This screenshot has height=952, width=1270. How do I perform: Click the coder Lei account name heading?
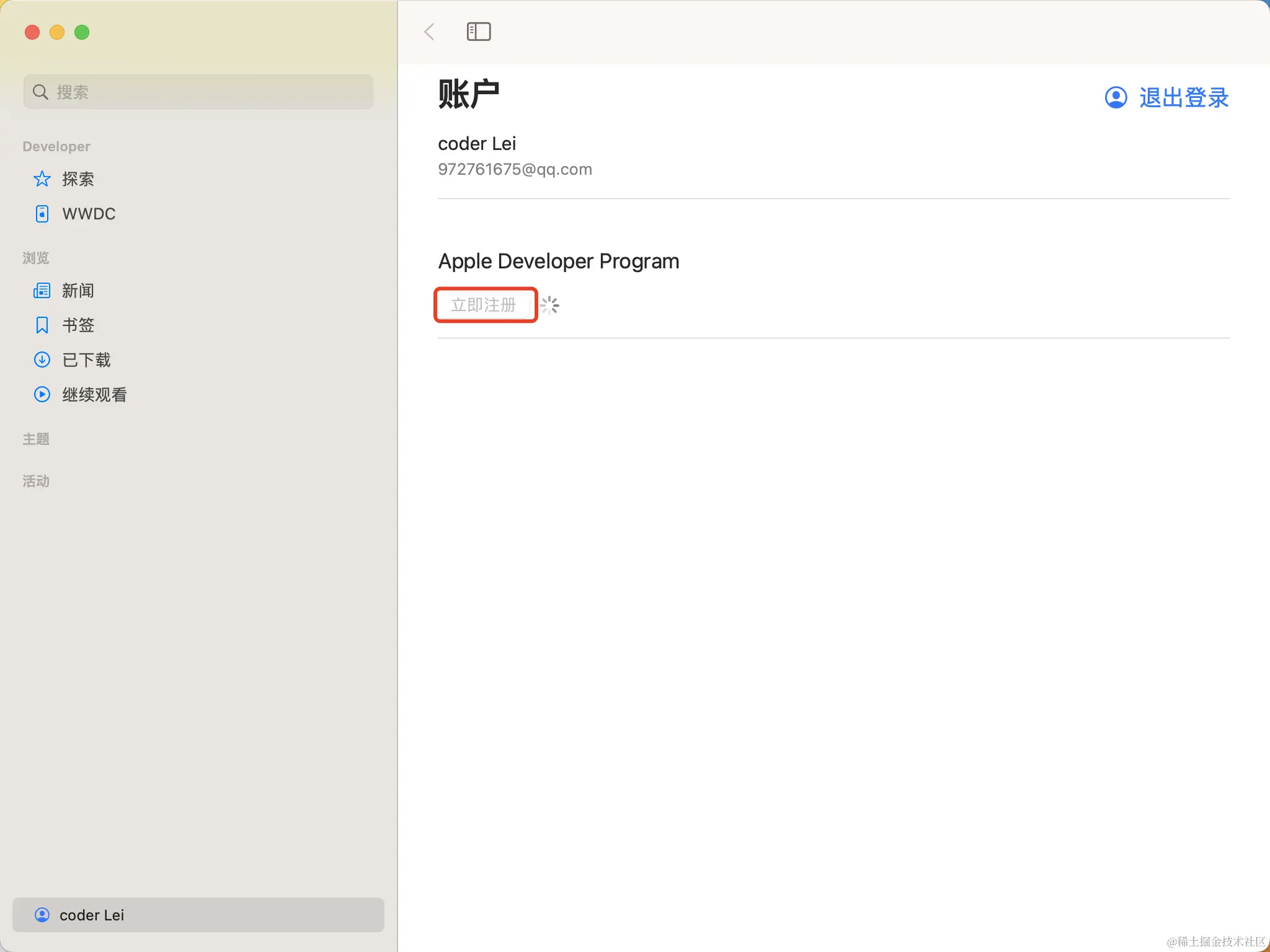click(477, 143)
